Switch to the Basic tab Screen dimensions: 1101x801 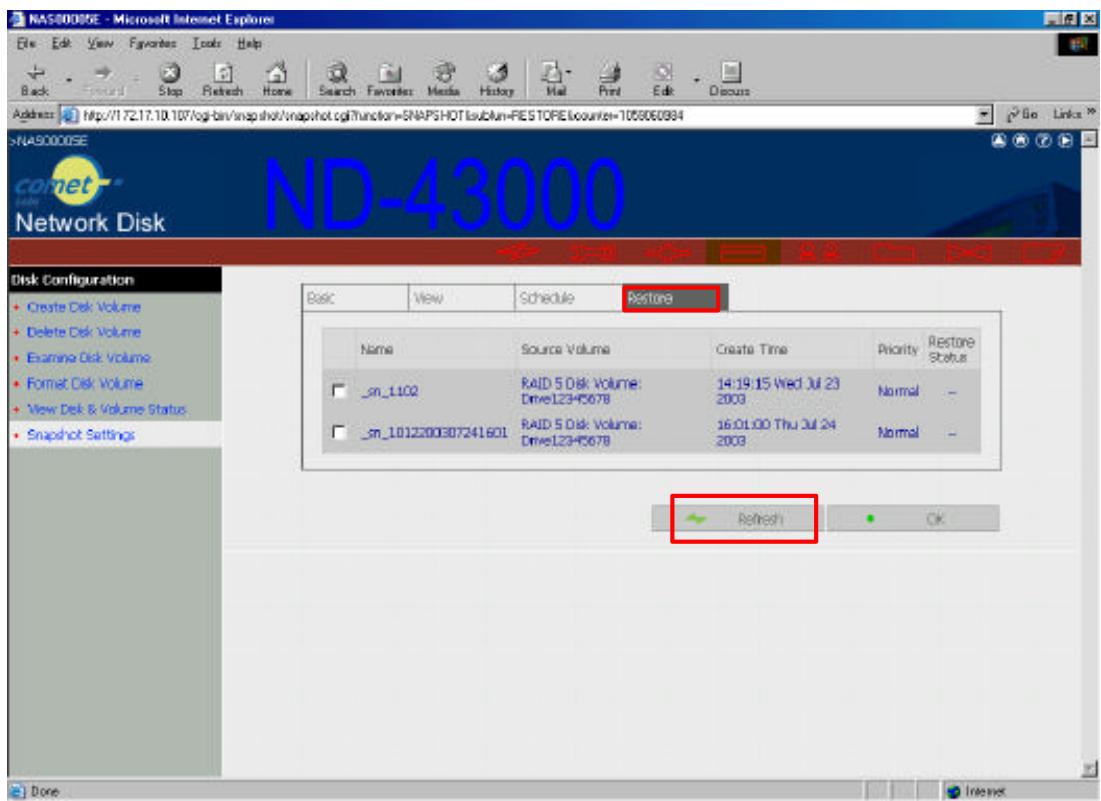pyautogui.click(x=355, y=298)
